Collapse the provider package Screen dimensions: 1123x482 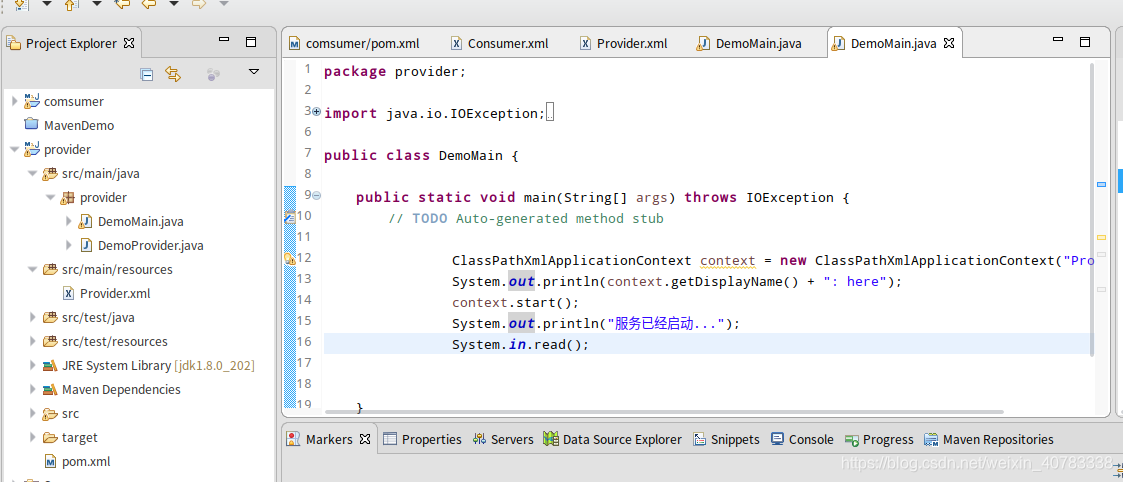pyautogui.click(x=50, y=198)
